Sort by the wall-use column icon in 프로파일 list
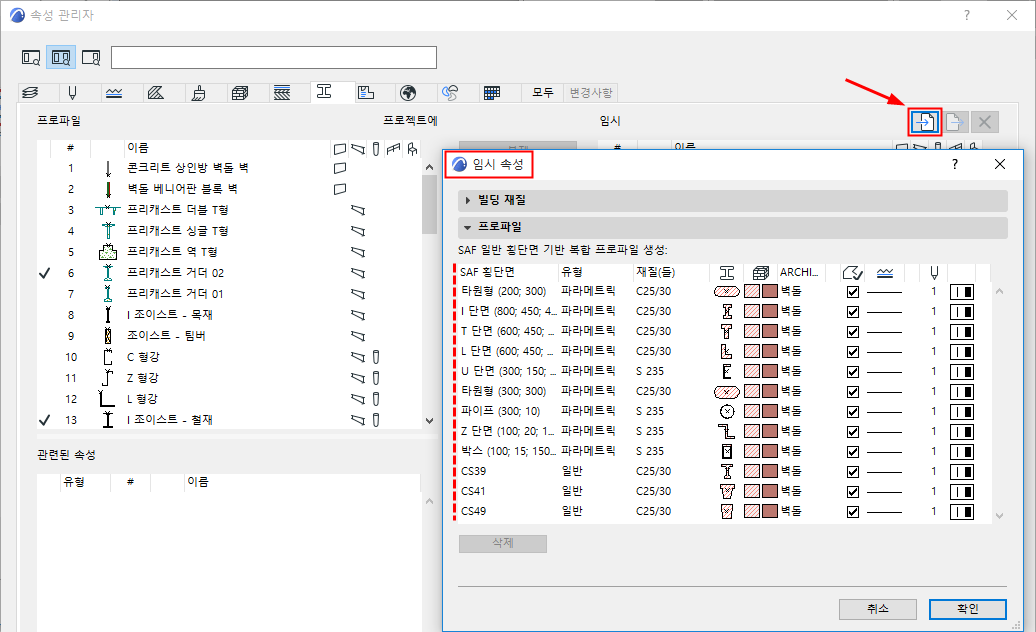Image resolution: width=1036 pixels, height=632 pixels. (340, 149)
